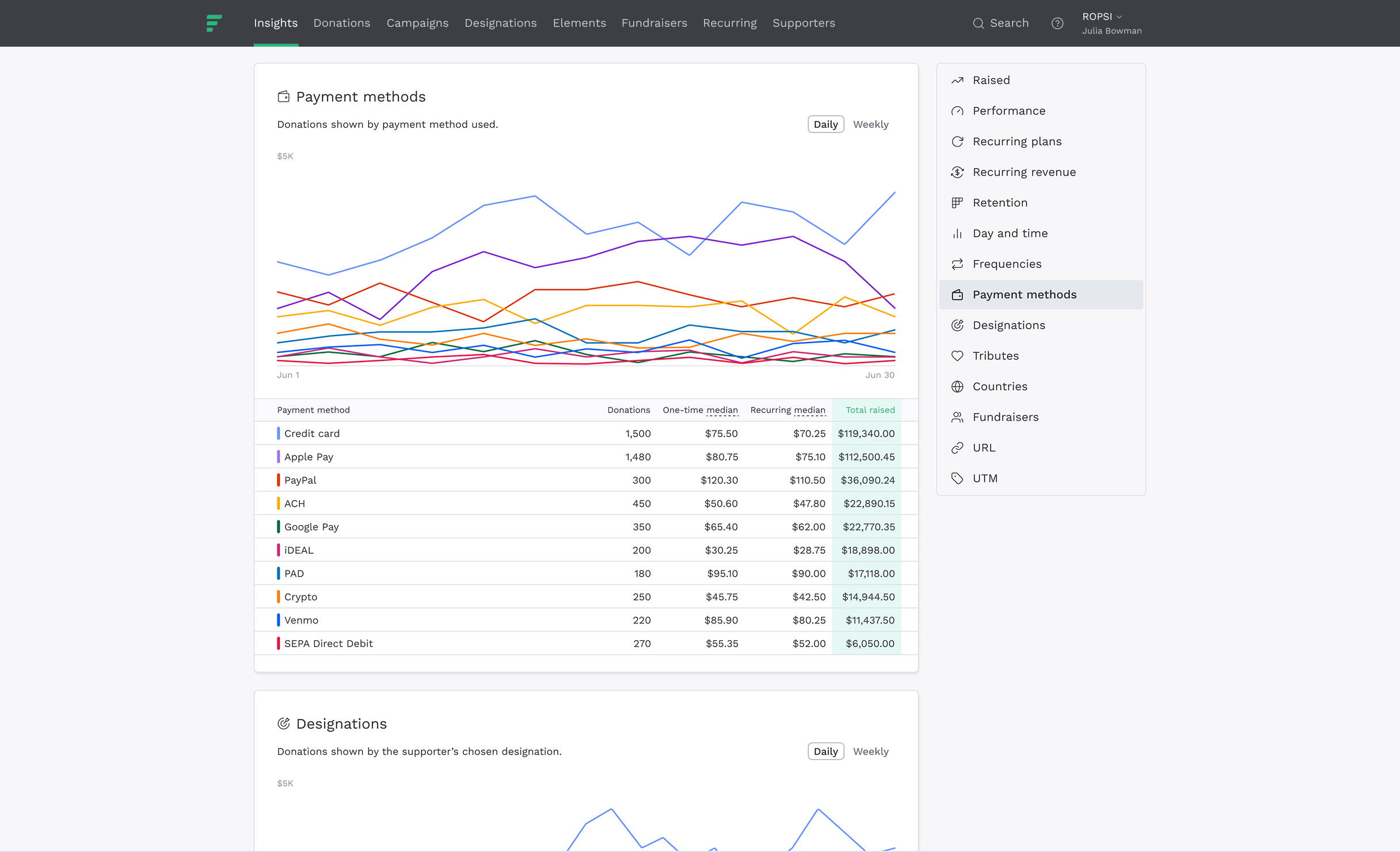Open the help question mark icon
This screenshot has width=1400, height=852.
(1057, 23)
